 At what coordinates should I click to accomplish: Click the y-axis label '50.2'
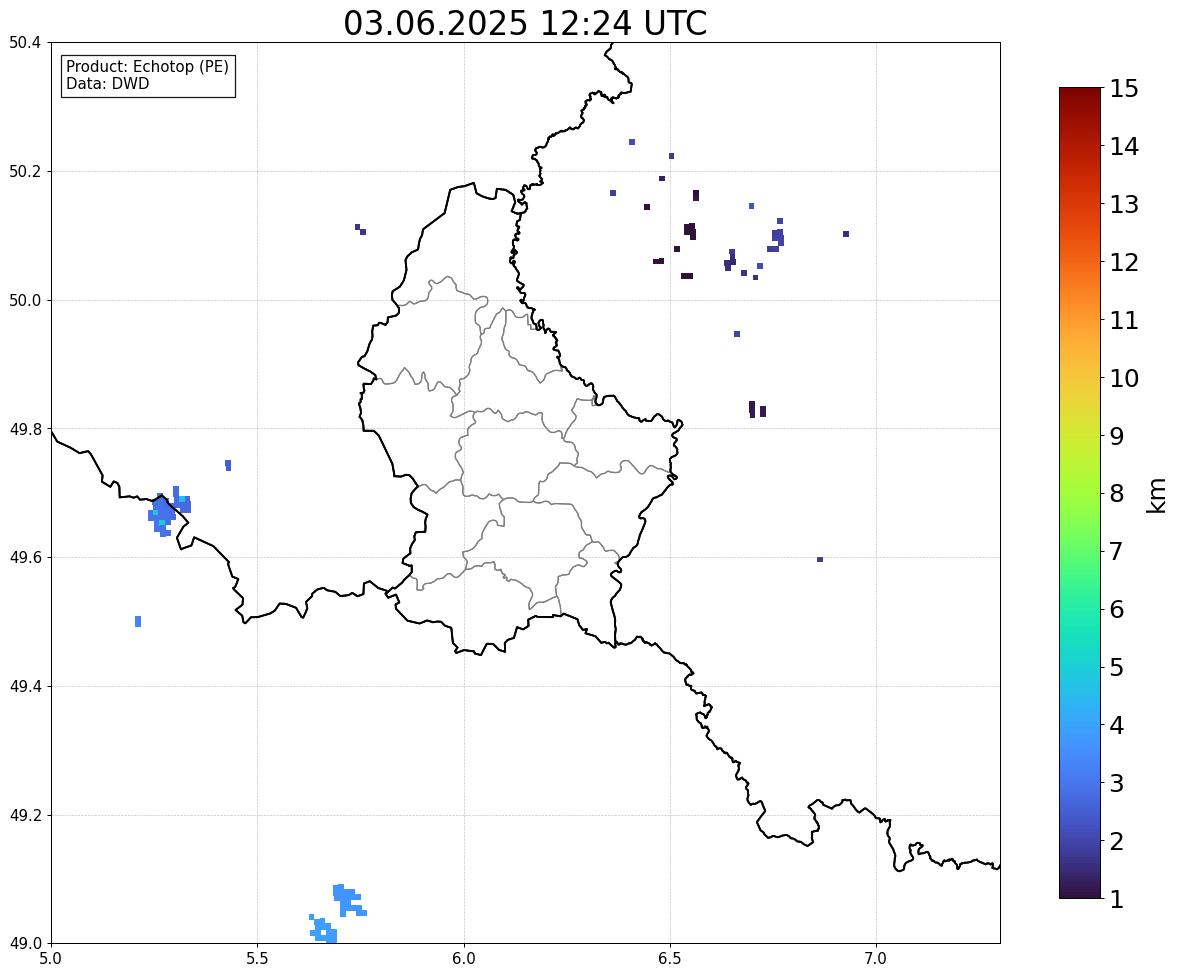click(24, 171)
